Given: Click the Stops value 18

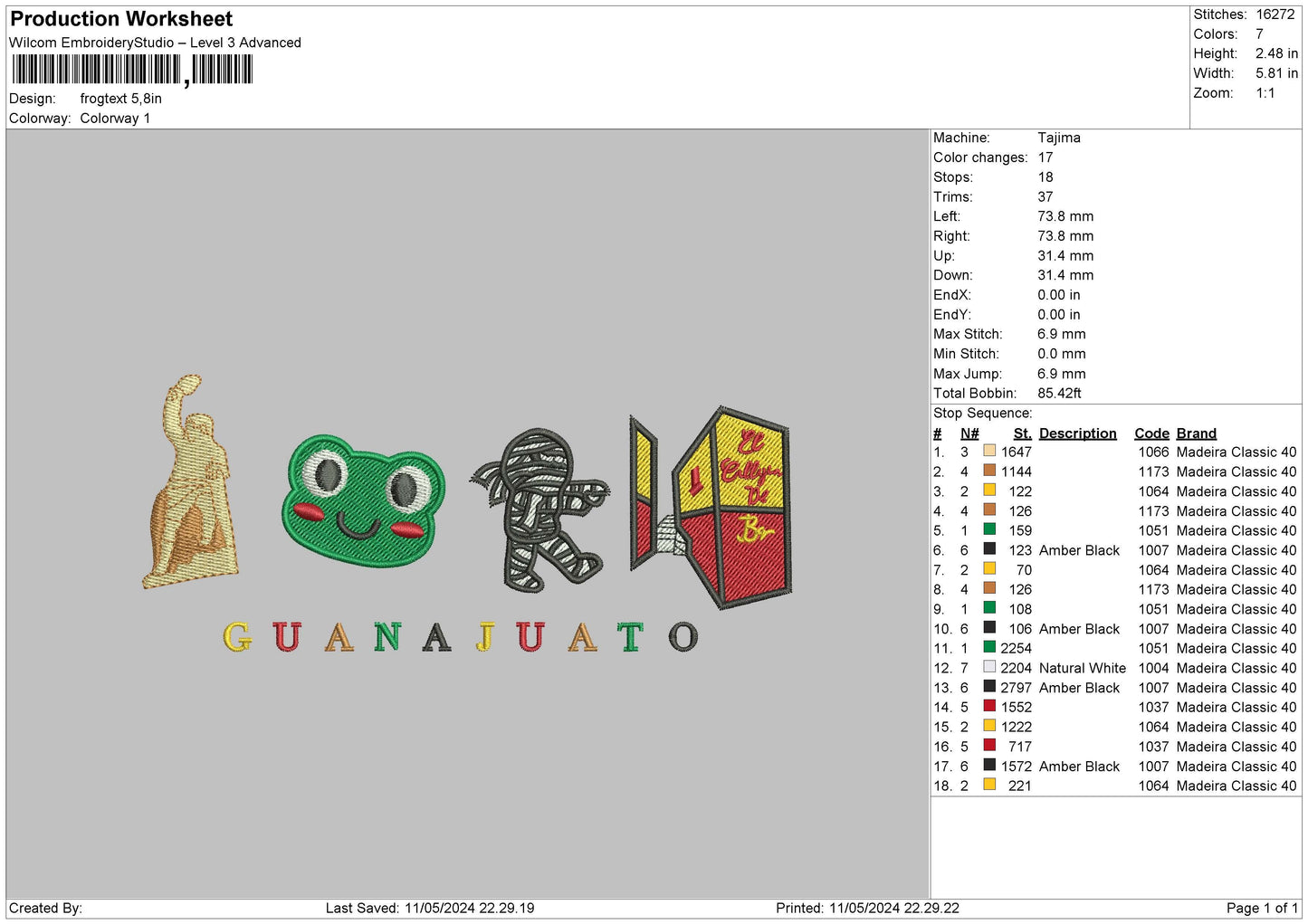Looking at the screenshot, I should tap(1045, 177).
